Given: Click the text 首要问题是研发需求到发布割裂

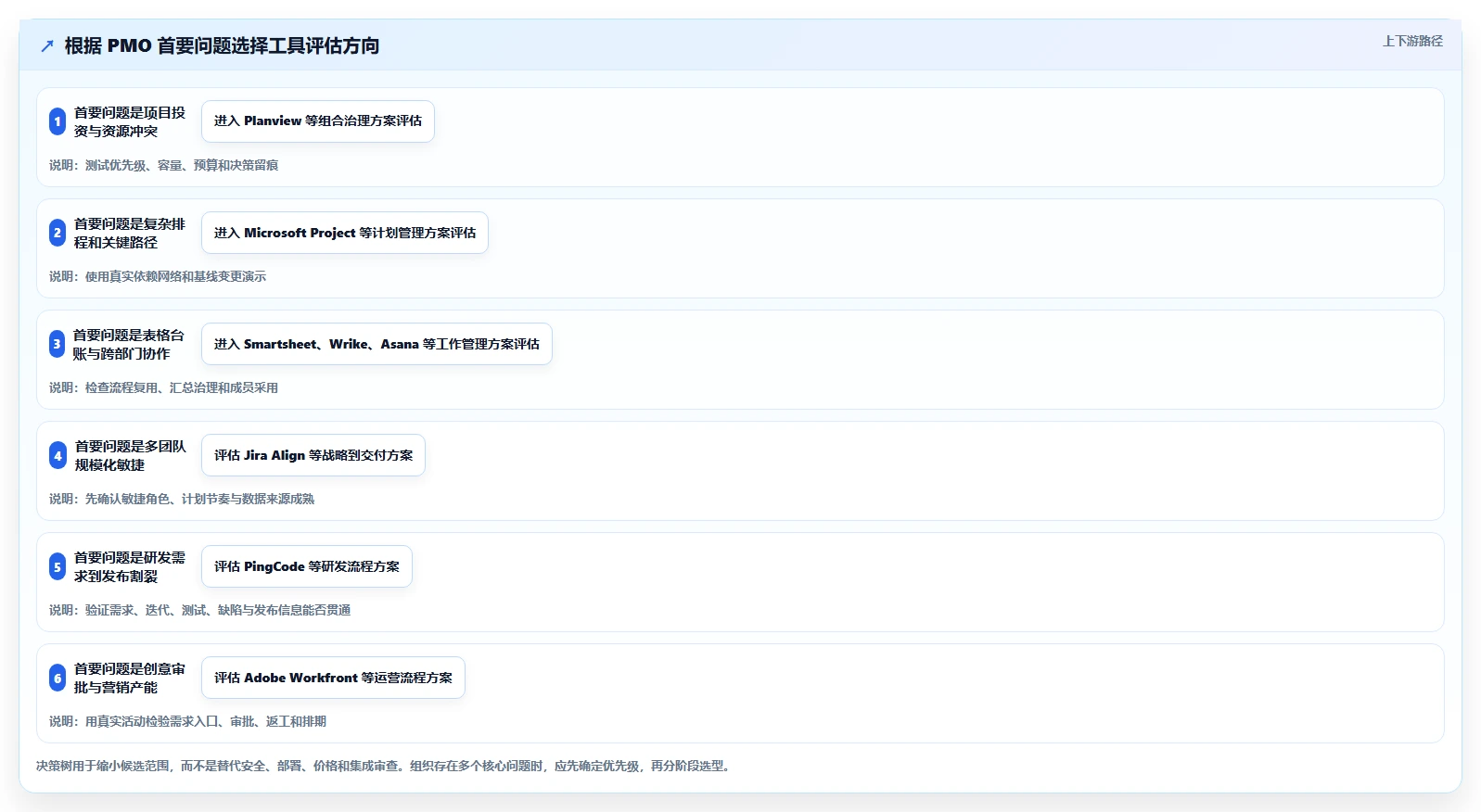Looking at the screenshot, I should pyautogui.click(x=130, y=566).
